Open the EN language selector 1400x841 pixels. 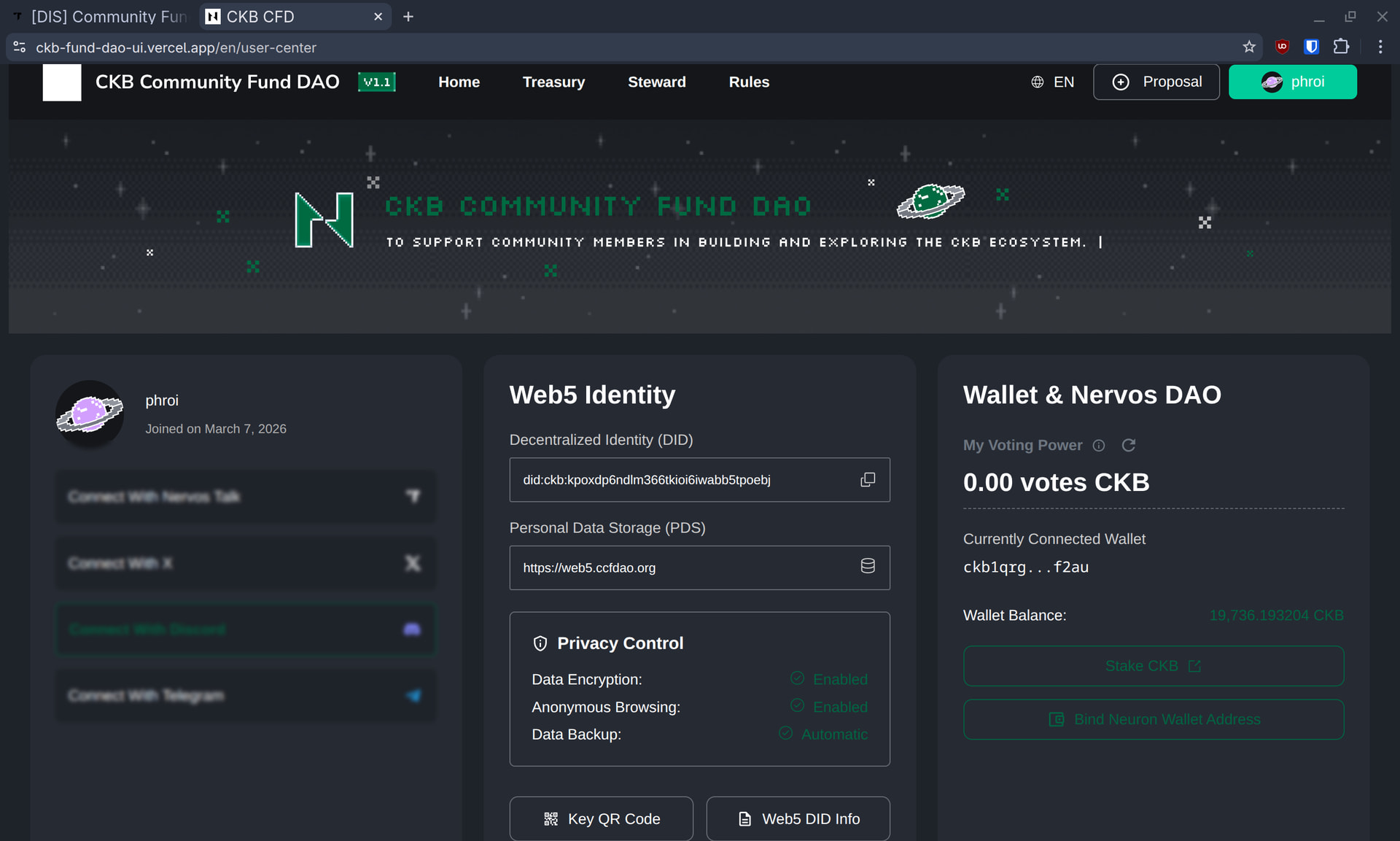[x=1052, y=82]
